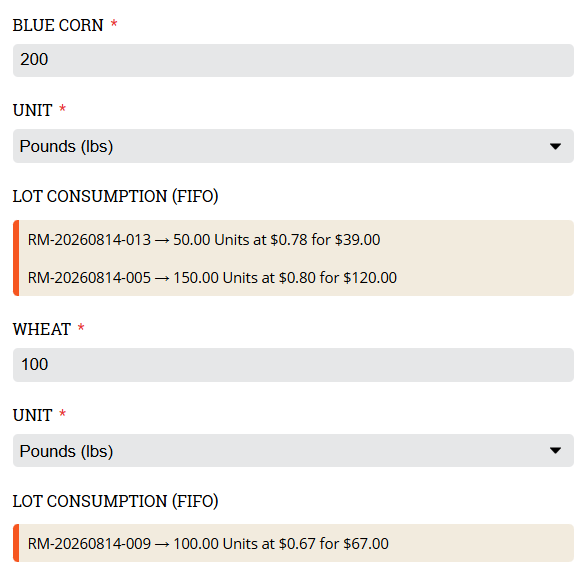Click the Blue Corn quantity field showing 200
The image size is (585, 577).
coord(293,60)
